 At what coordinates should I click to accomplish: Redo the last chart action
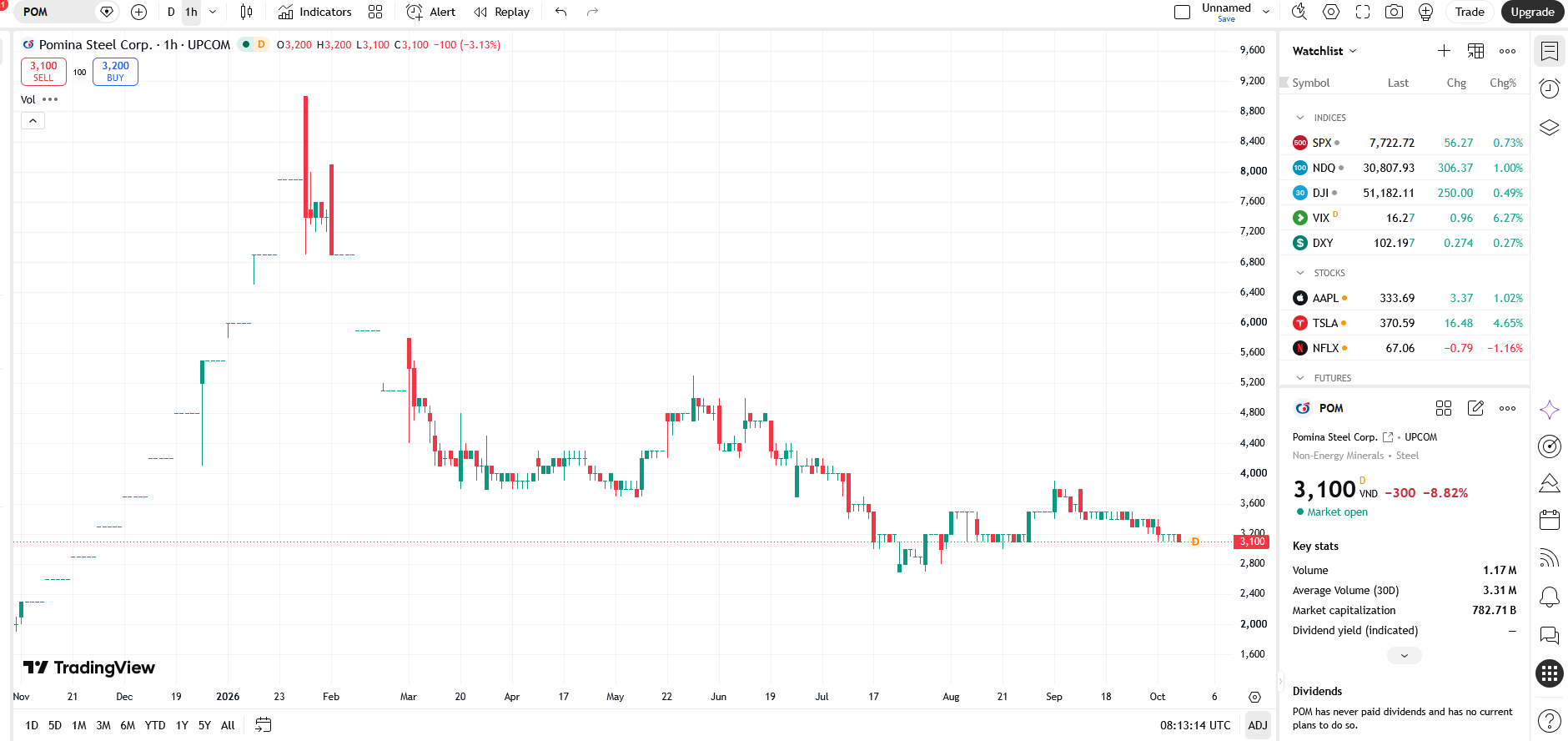point(592,12)
